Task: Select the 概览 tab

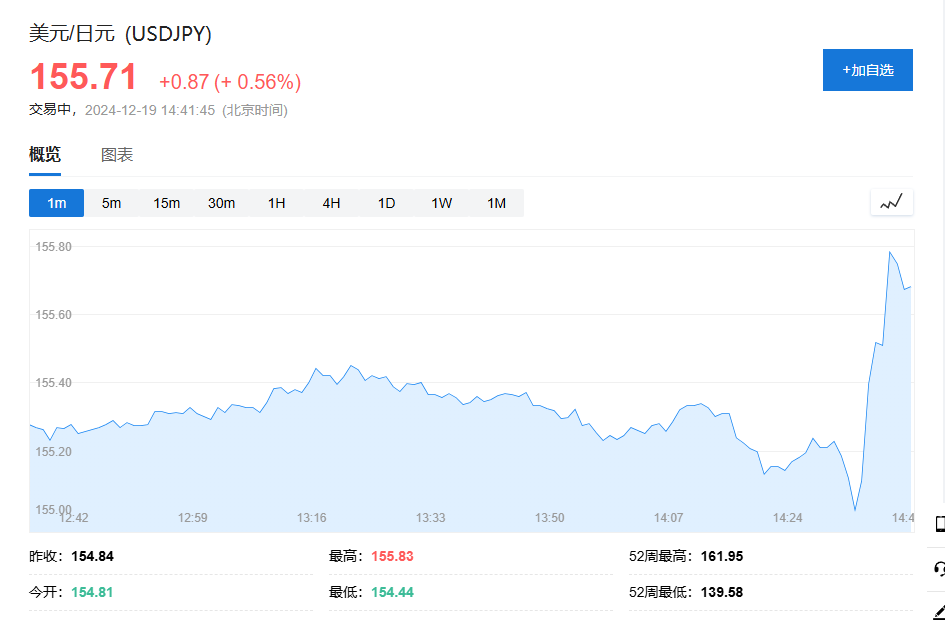Action: [45, 155]
